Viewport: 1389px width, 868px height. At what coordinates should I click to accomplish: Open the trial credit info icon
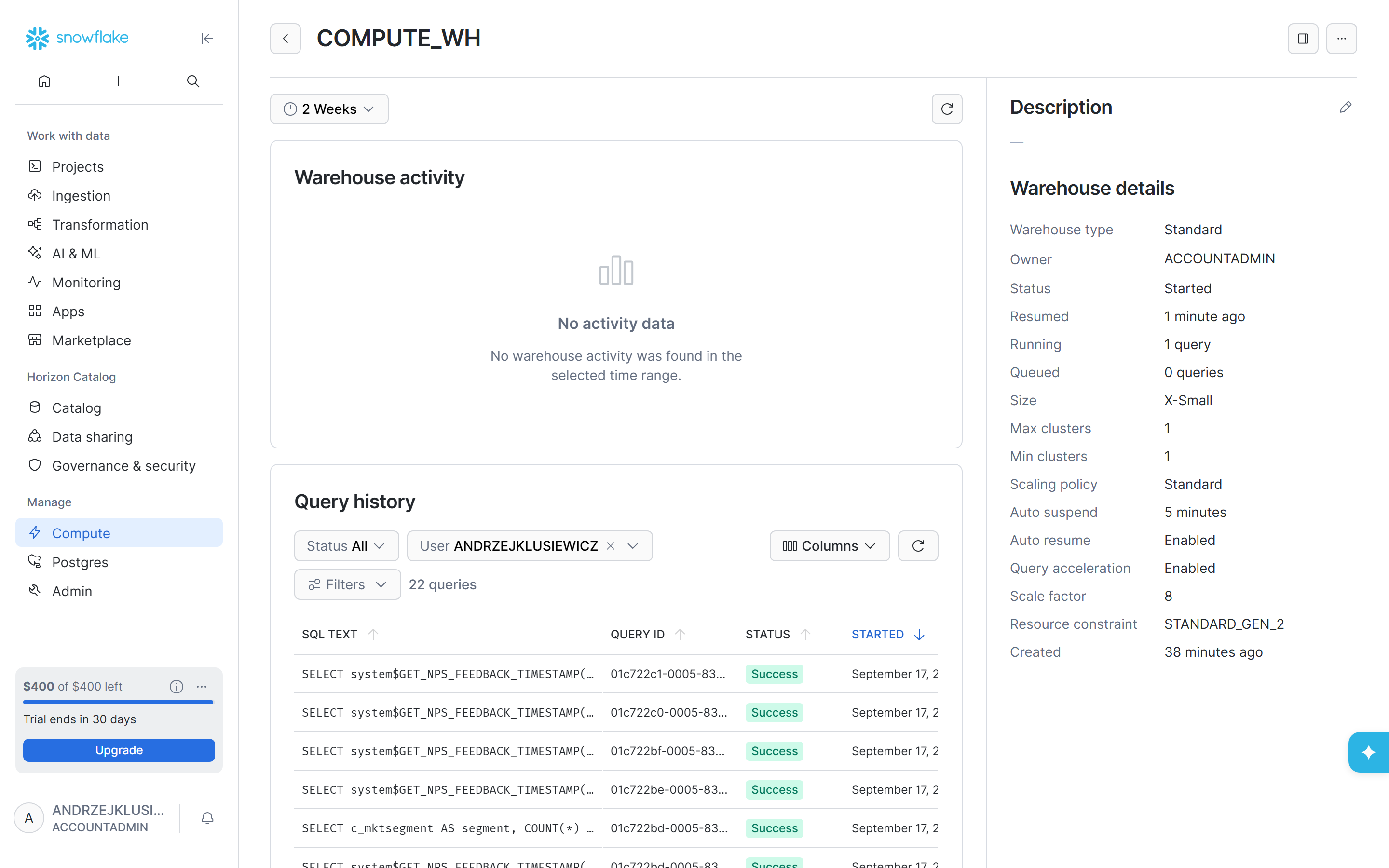point(176,687)
